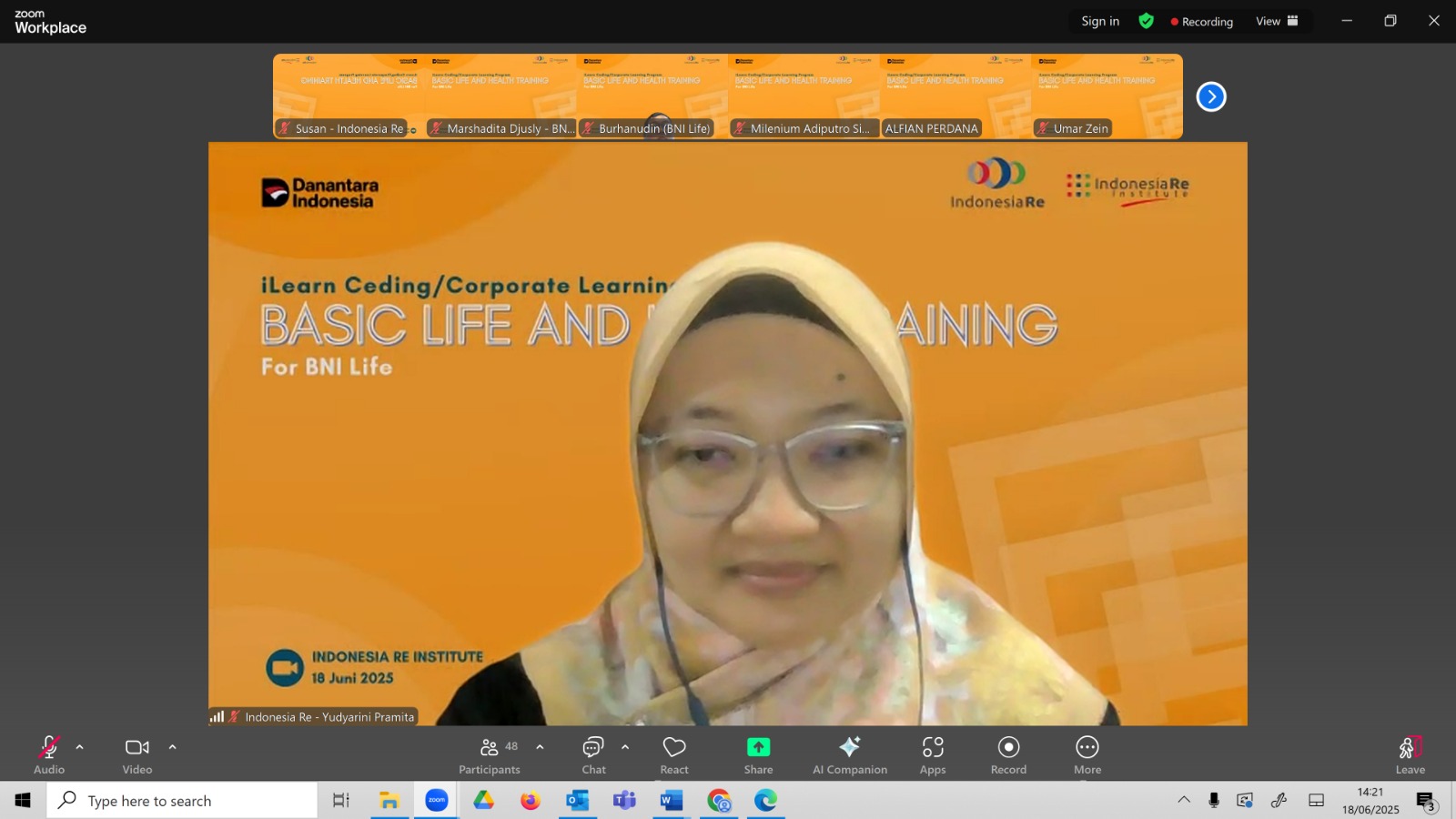The image size is (1456, 819).
Task: Select Umar Zein's video thumbnail
Action: click(x=1107, y=96)
